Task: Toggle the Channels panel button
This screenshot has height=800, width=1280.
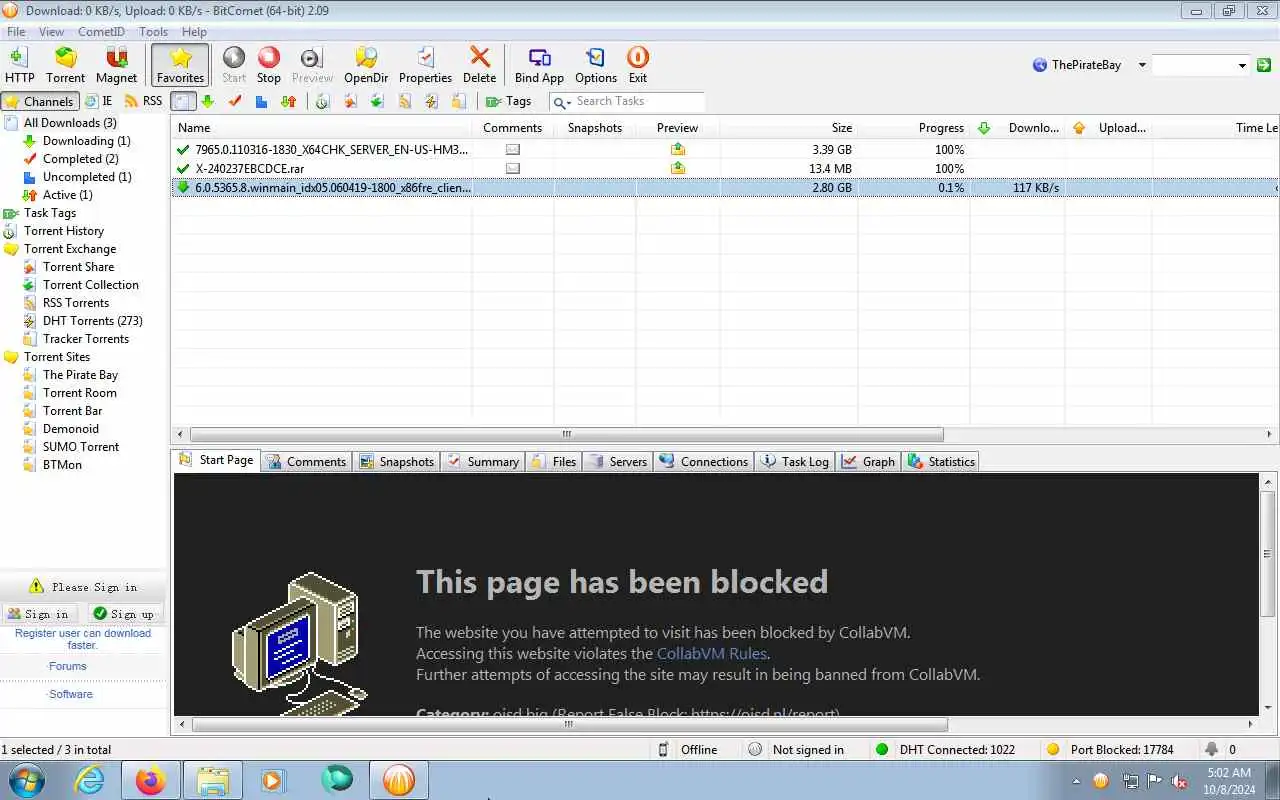Action: point(39,101)
